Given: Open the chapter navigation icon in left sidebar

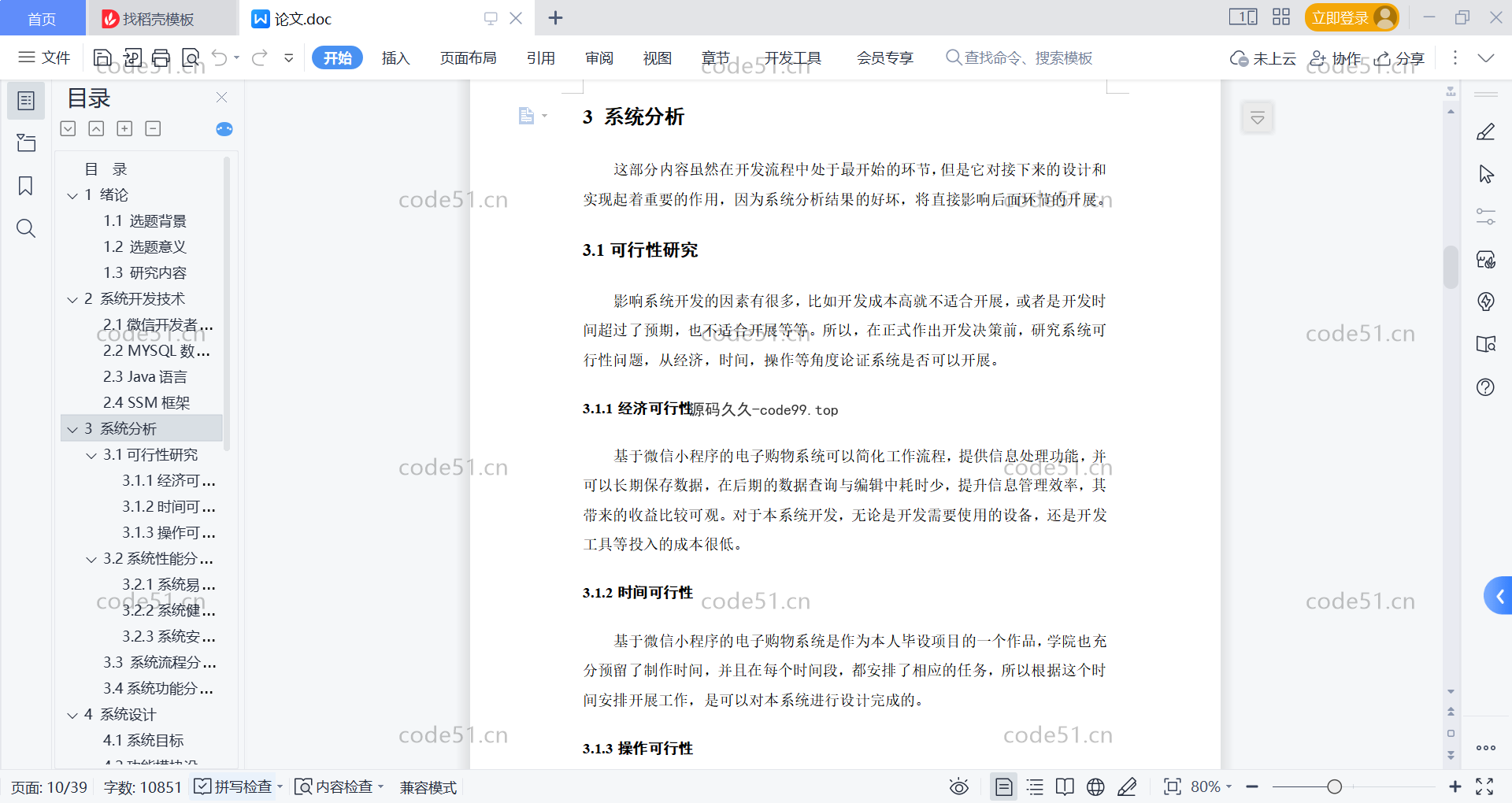Looking at the screenshot, I should click(x=26, y=142).
